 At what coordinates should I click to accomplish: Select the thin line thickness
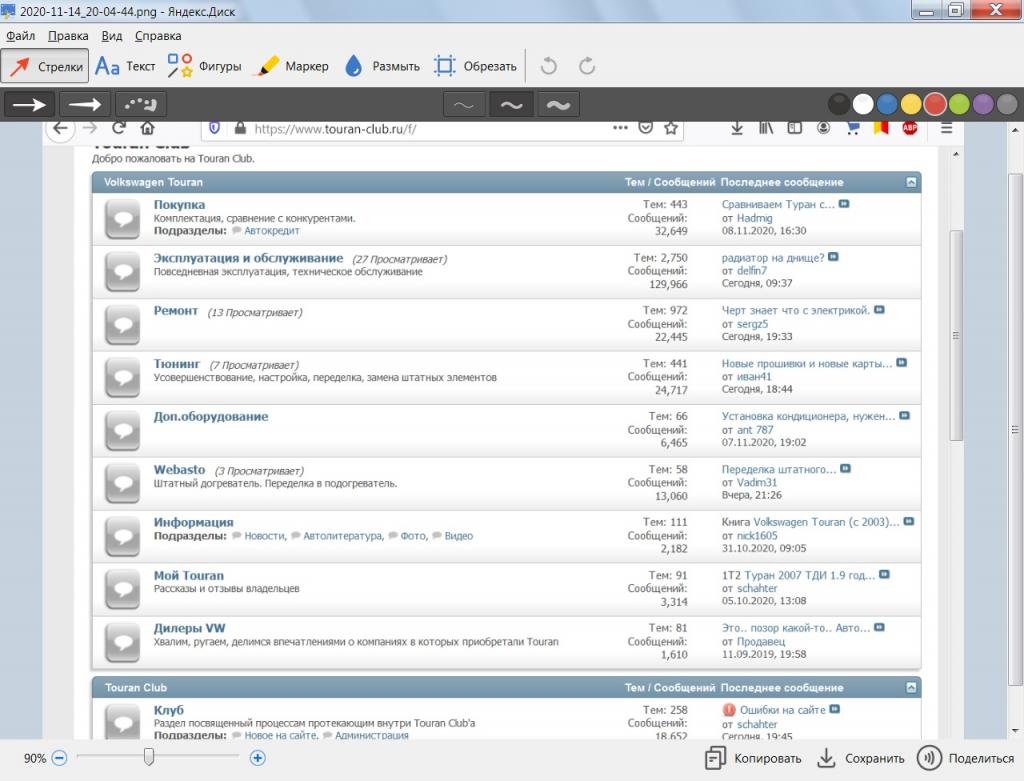point(464,104)
